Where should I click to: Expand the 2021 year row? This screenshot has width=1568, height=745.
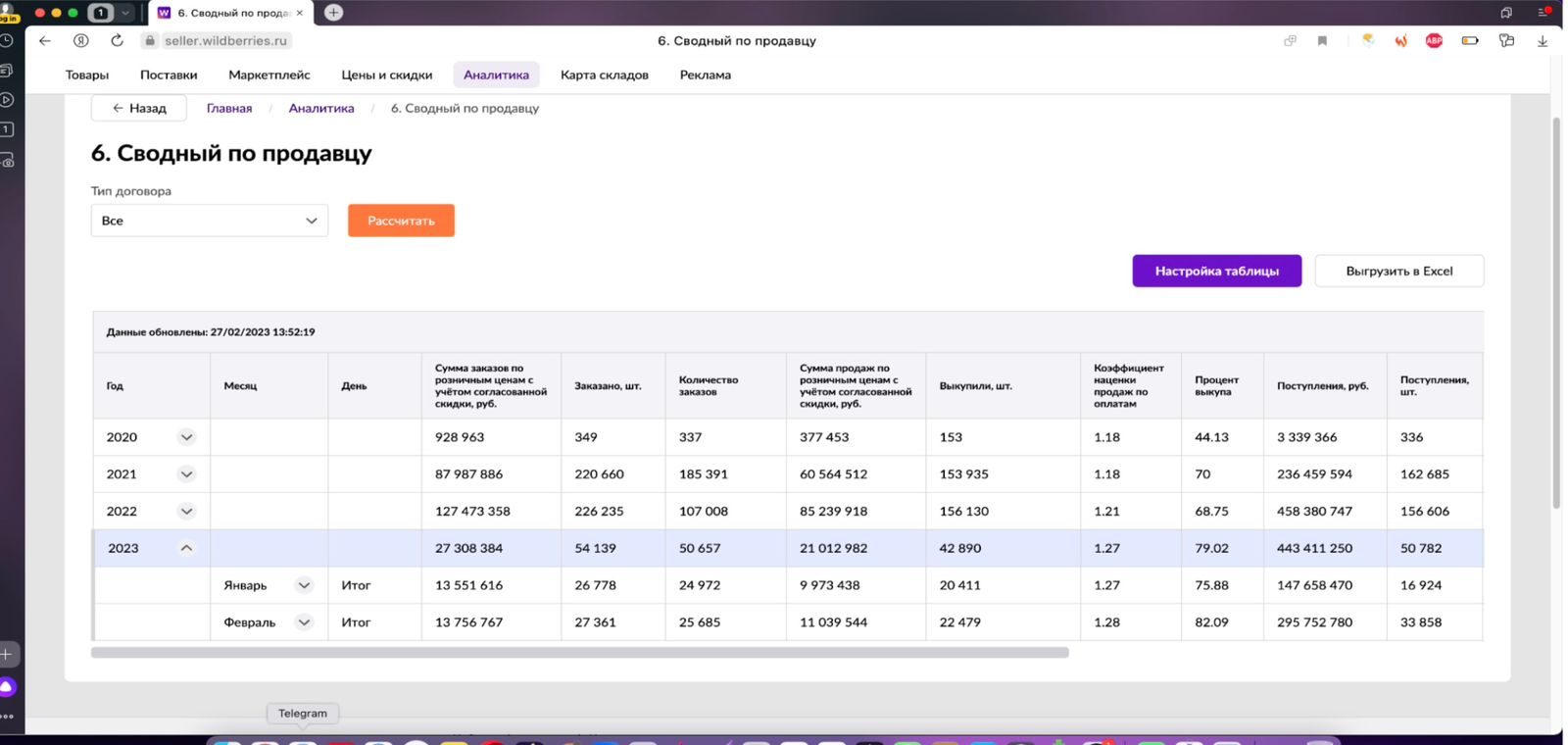(186, 474)
